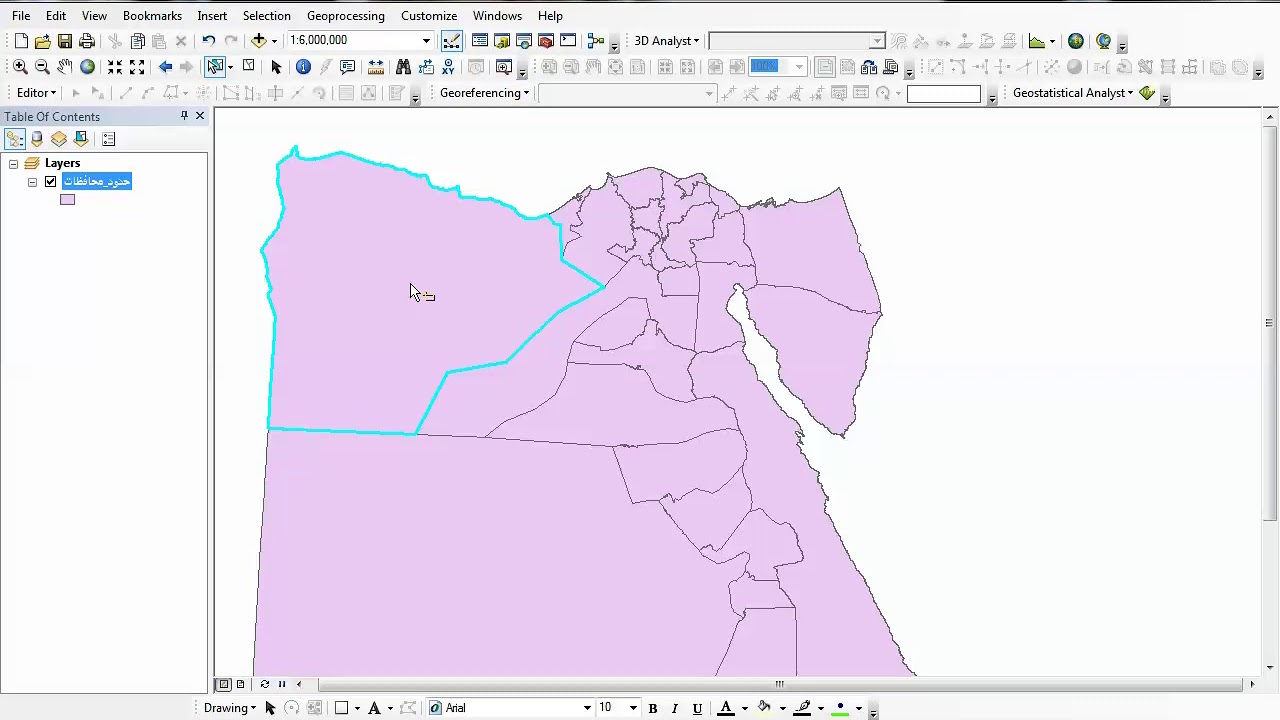Choose the Select Elements black arrow
This screenshot has height=720, width=1280.
276,67
